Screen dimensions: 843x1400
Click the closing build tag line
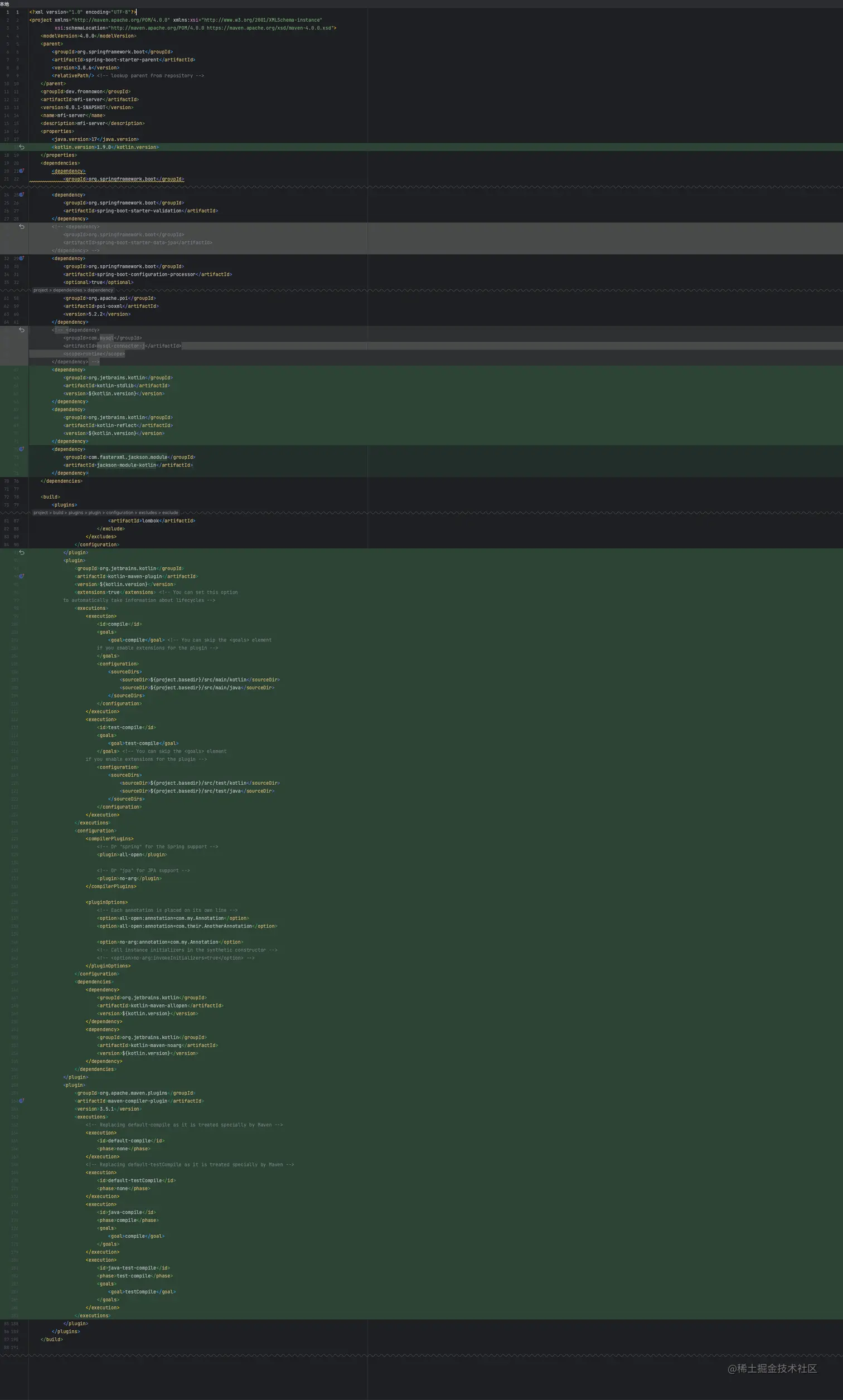click(x=52, y=1339)
